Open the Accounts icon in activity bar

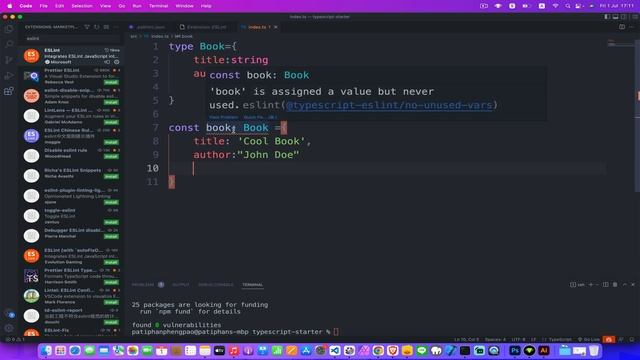point(9,314)
